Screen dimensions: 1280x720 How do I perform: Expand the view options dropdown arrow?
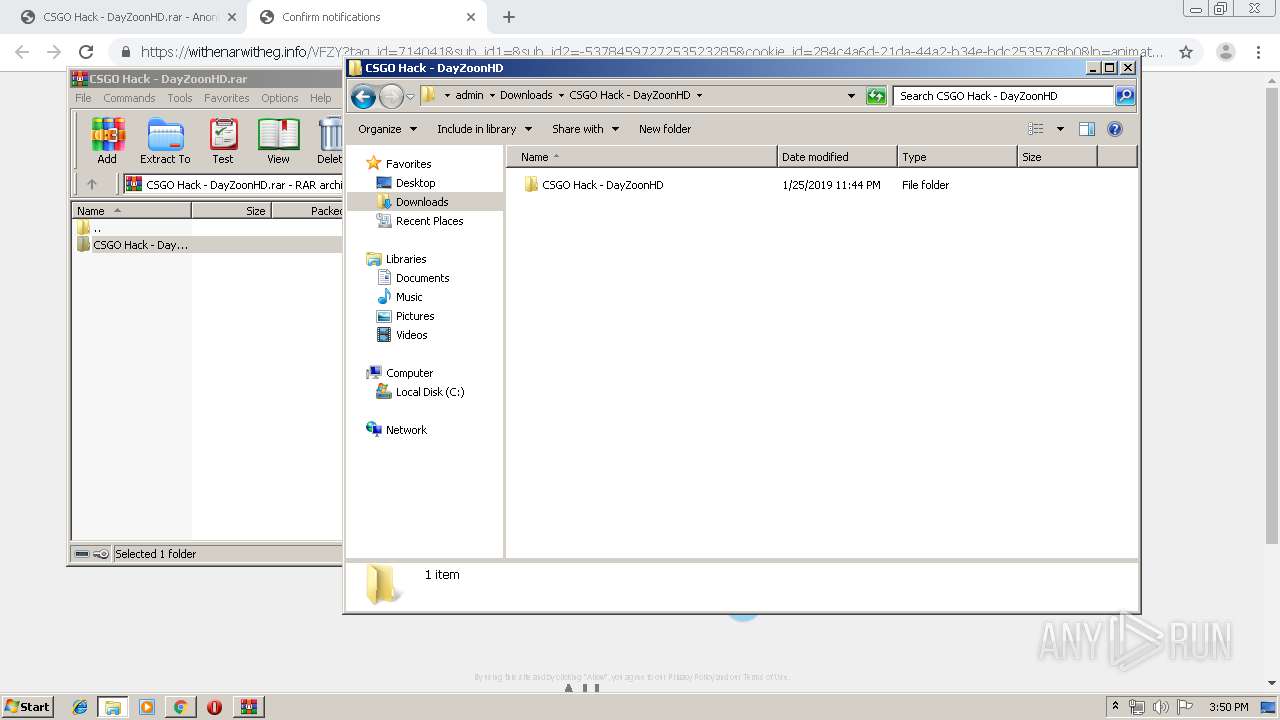point(1060,129)
